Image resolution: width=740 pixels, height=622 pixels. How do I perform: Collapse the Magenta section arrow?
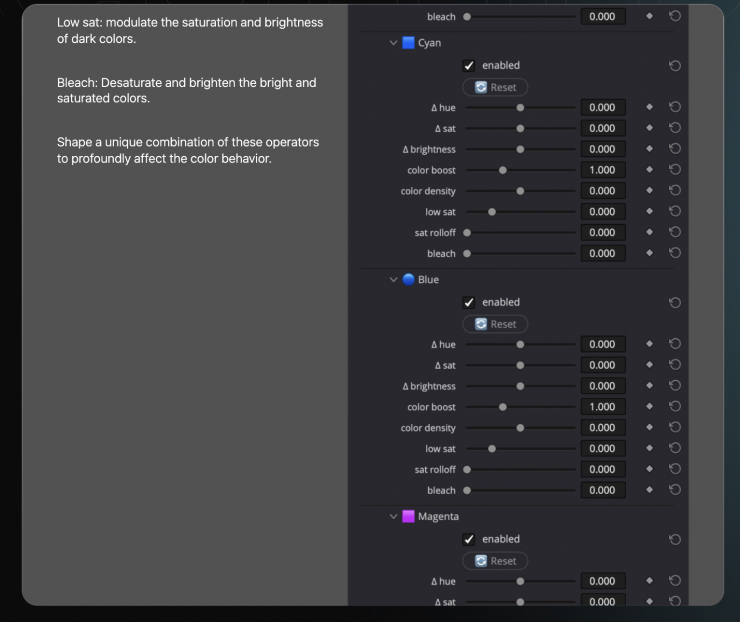click(x=393, y=517)
